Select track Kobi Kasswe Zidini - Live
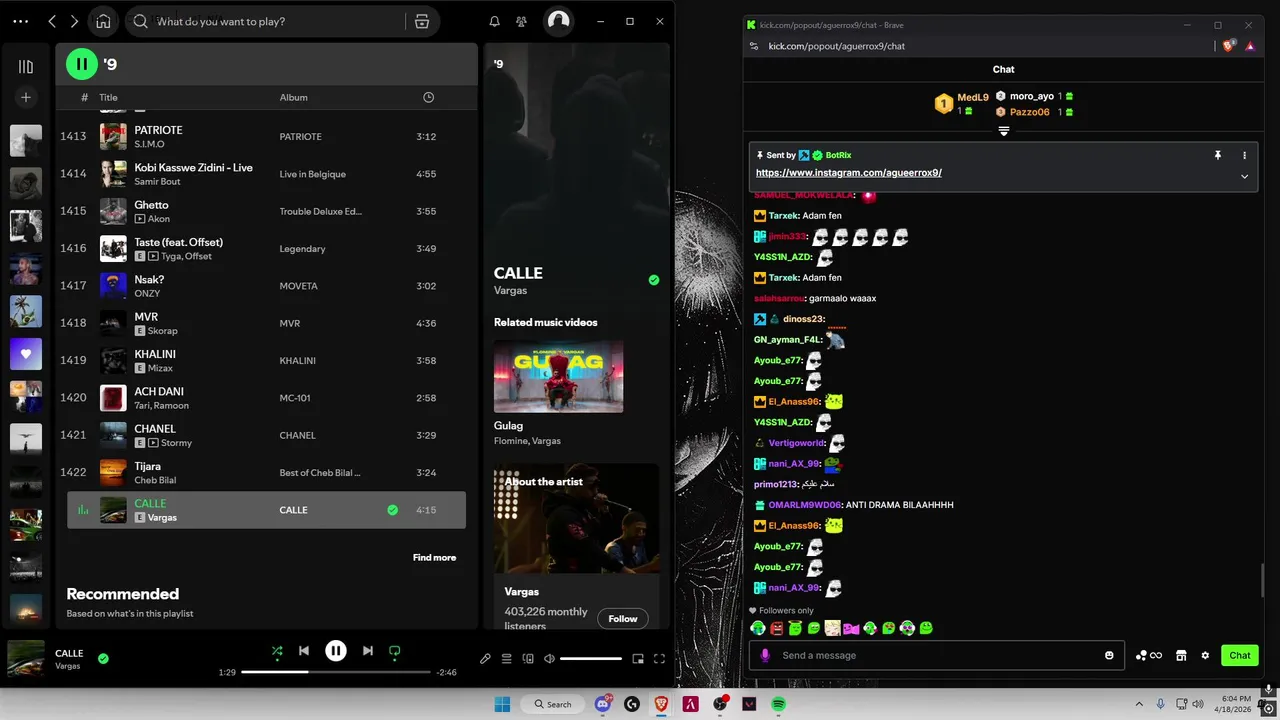This screenshot has width=1280, height=720. pos(266,174)
